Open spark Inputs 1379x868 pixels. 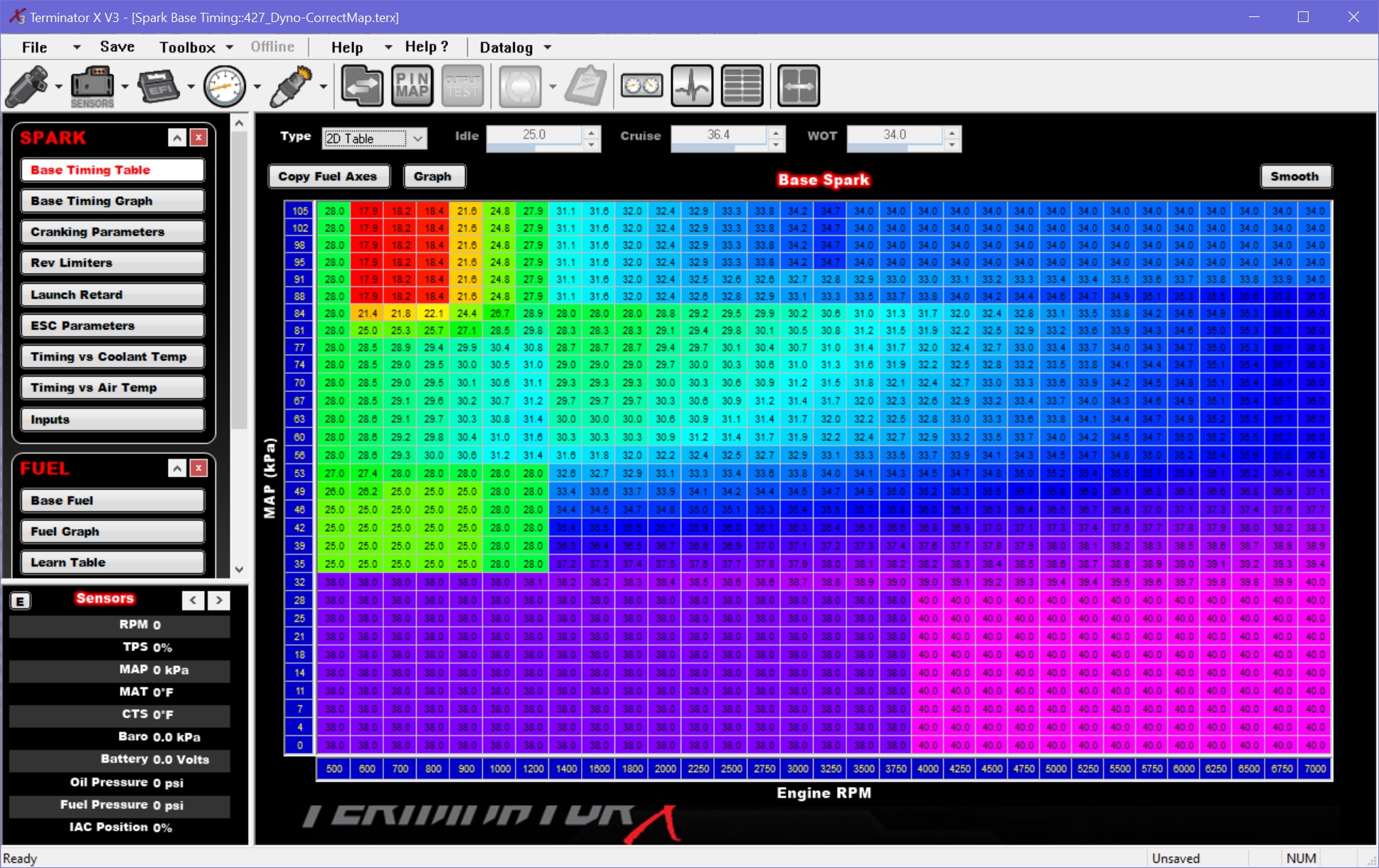[x=112, y=419]
